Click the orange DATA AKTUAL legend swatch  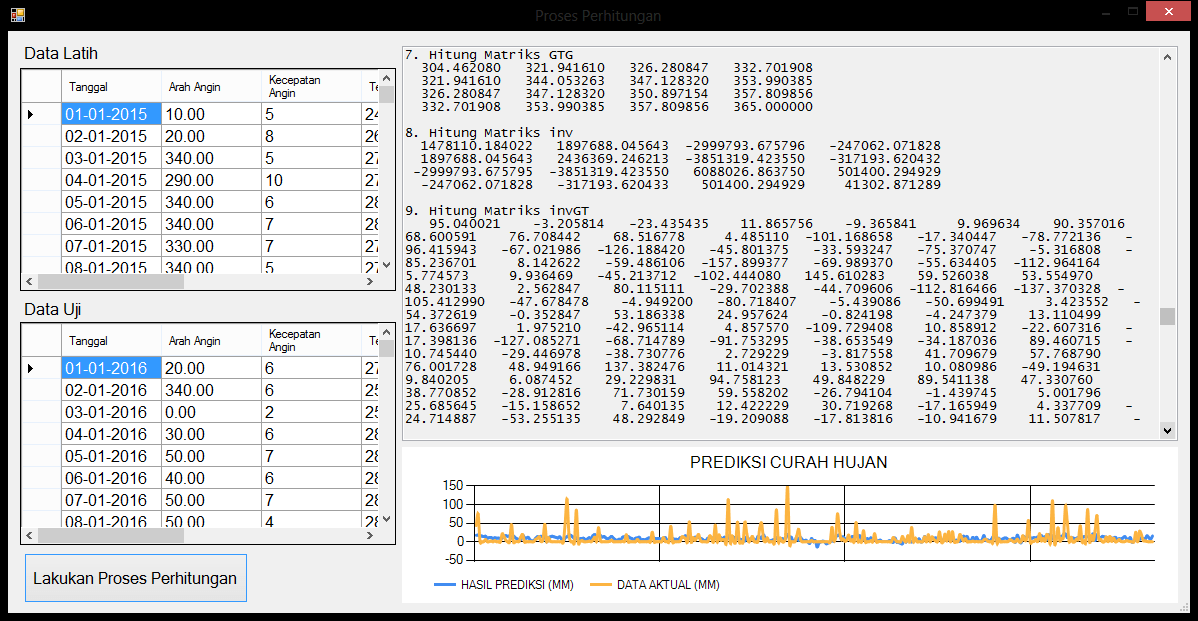pyautogui.click(x=600, y=585)
